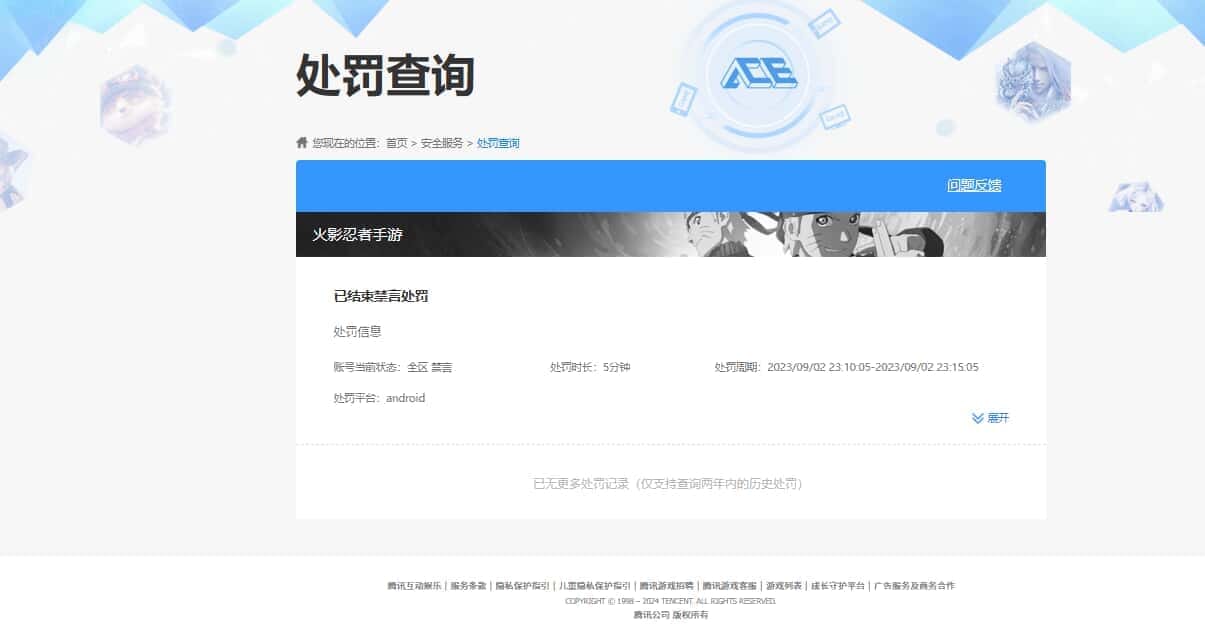Click the ACE logo emblem
The image size is (1205, 640).
[759, 75]
